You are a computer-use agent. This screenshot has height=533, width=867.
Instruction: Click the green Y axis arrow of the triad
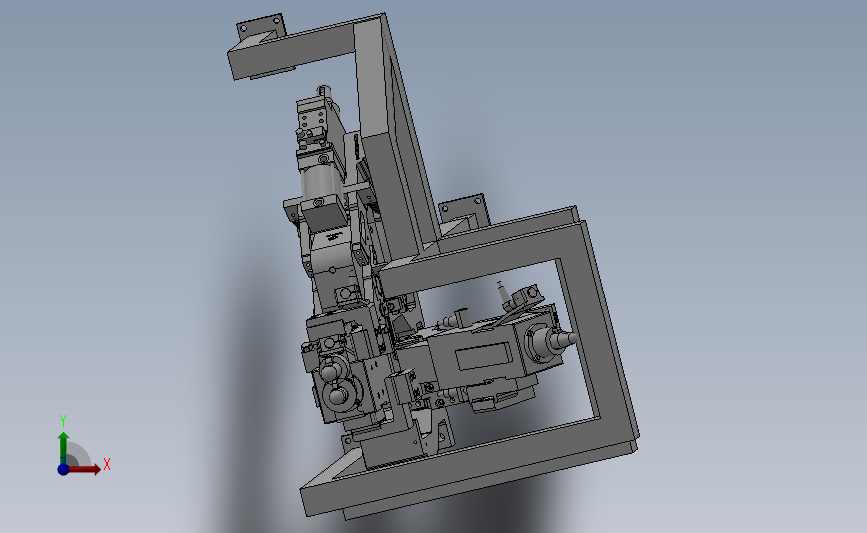(63, 448)
